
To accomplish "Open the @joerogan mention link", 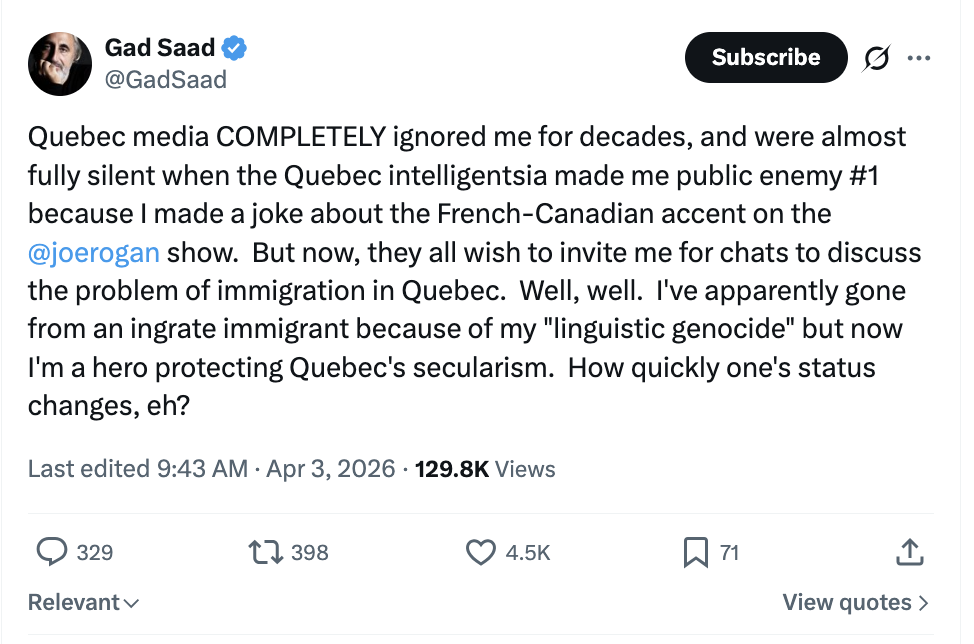I will [x=94, y=251].
